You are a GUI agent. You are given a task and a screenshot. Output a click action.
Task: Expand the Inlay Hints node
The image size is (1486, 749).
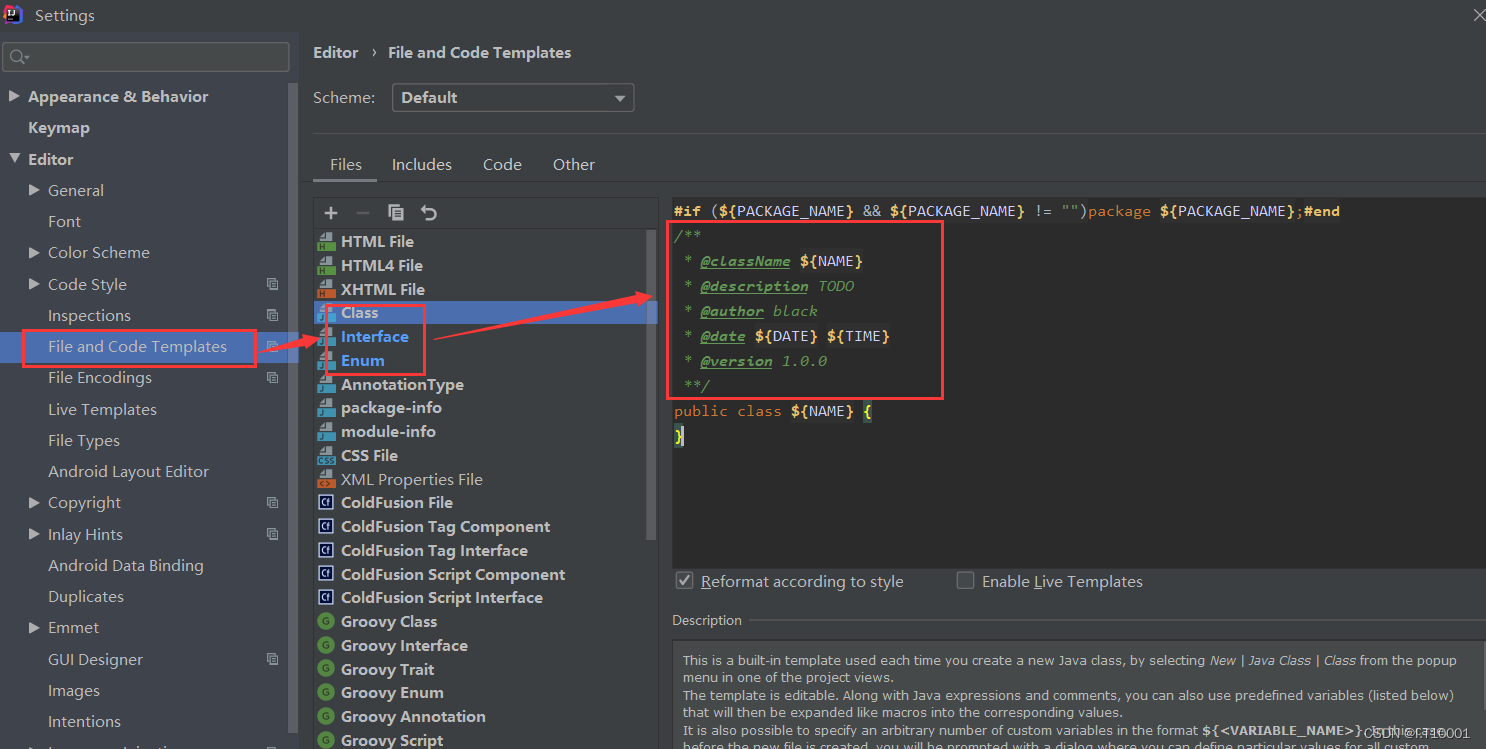[35, 534]
